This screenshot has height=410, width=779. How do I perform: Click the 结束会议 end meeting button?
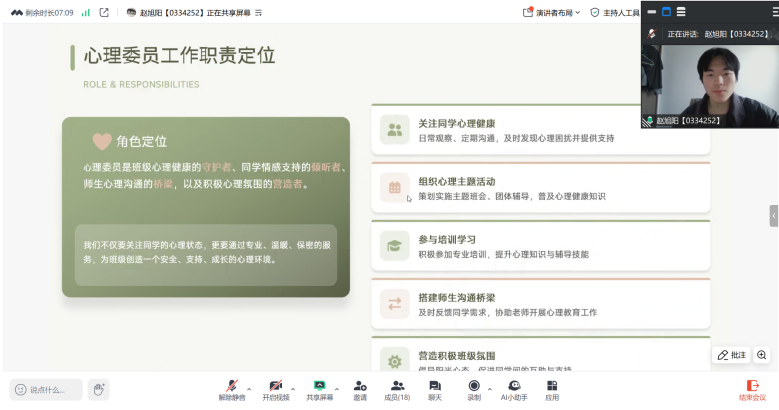[752, 388]
